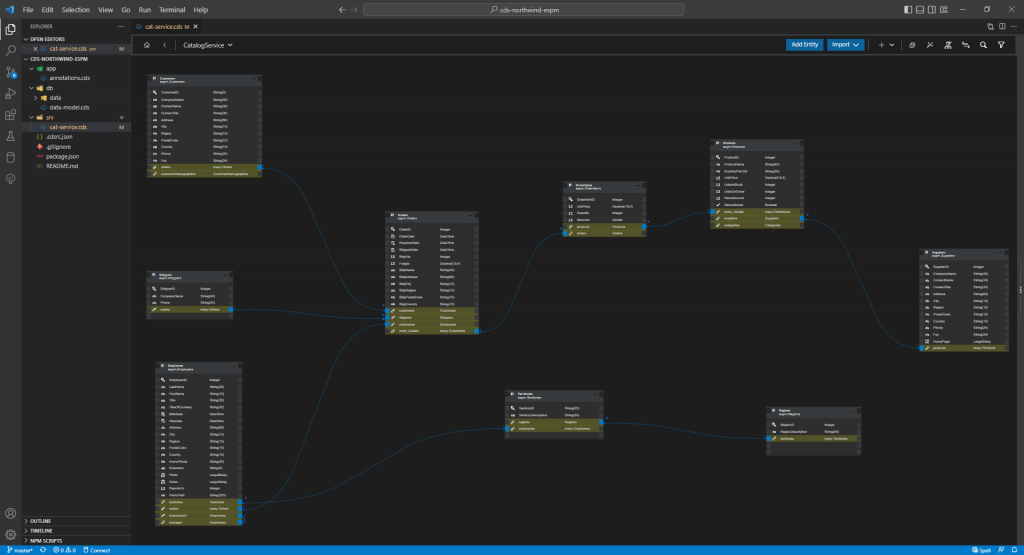Open the Testing flask view
Viewport: 1024px width, 555px height.
[x=10, y=136]
